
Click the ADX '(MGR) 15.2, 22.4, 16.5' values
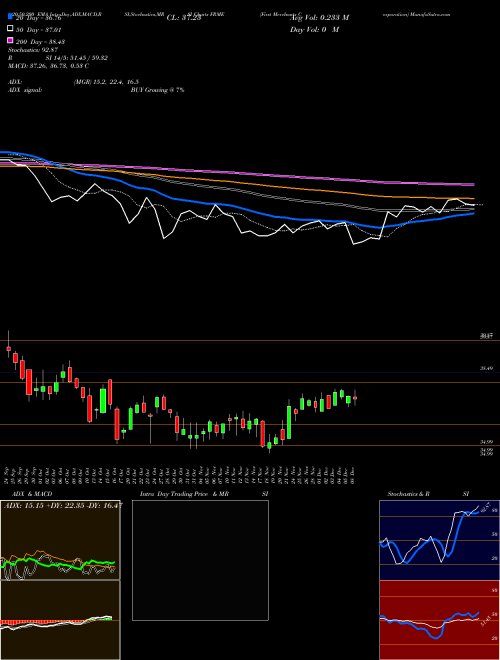coord(106,82)
